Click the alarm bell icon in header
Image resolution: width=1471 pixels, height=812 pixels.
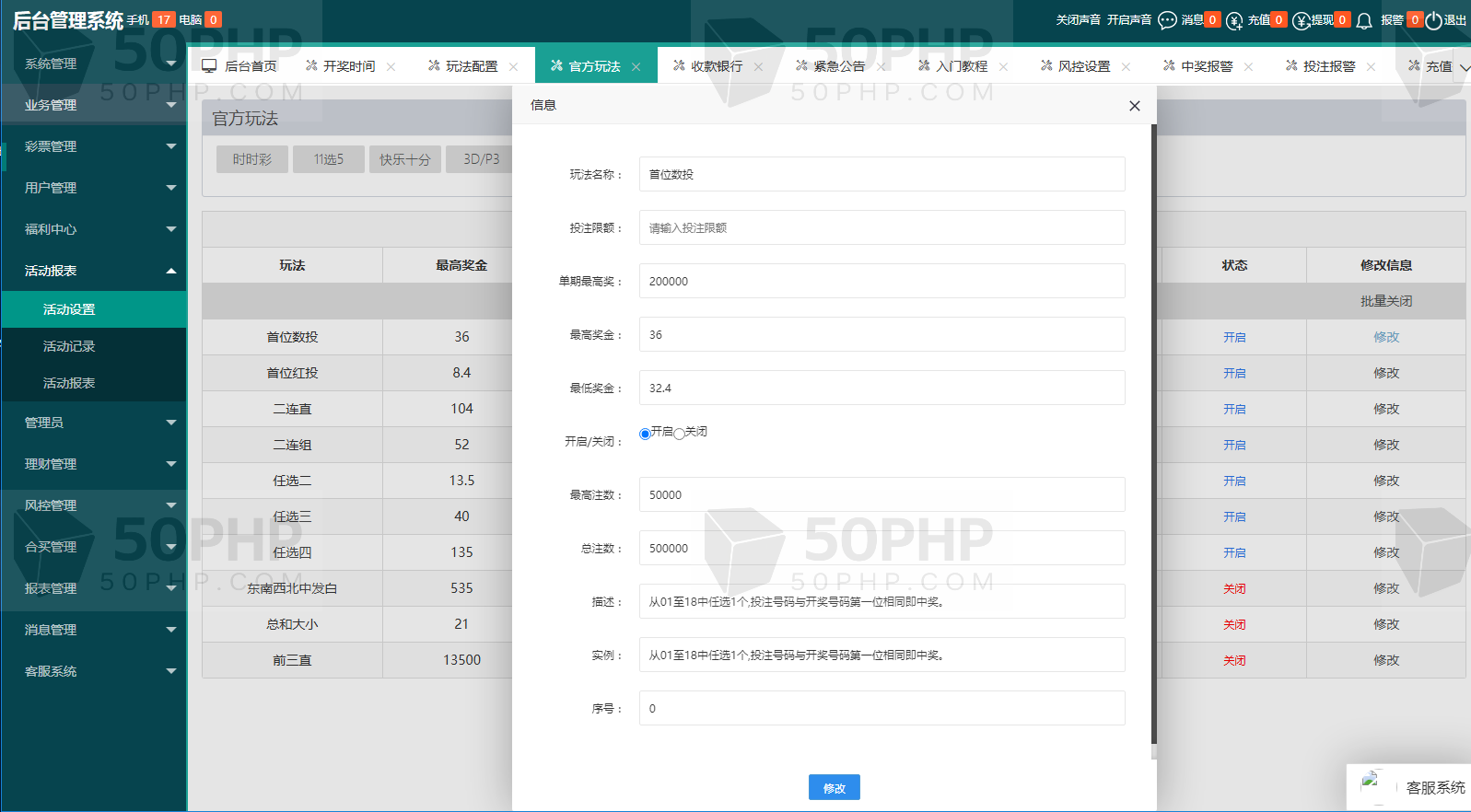(x=1364, y=20)
